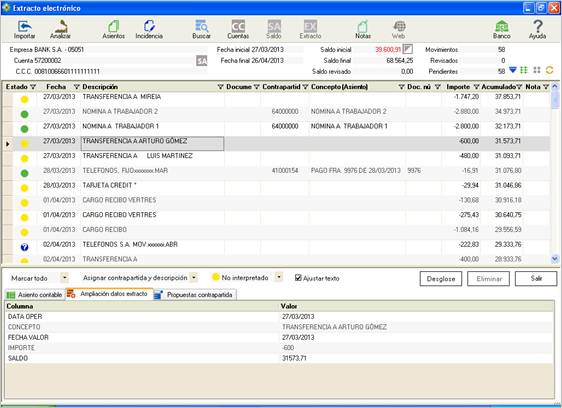Screen dimensions: 562x408
Task: Open the Importar toolbar tool
Action: coord(24,29)
